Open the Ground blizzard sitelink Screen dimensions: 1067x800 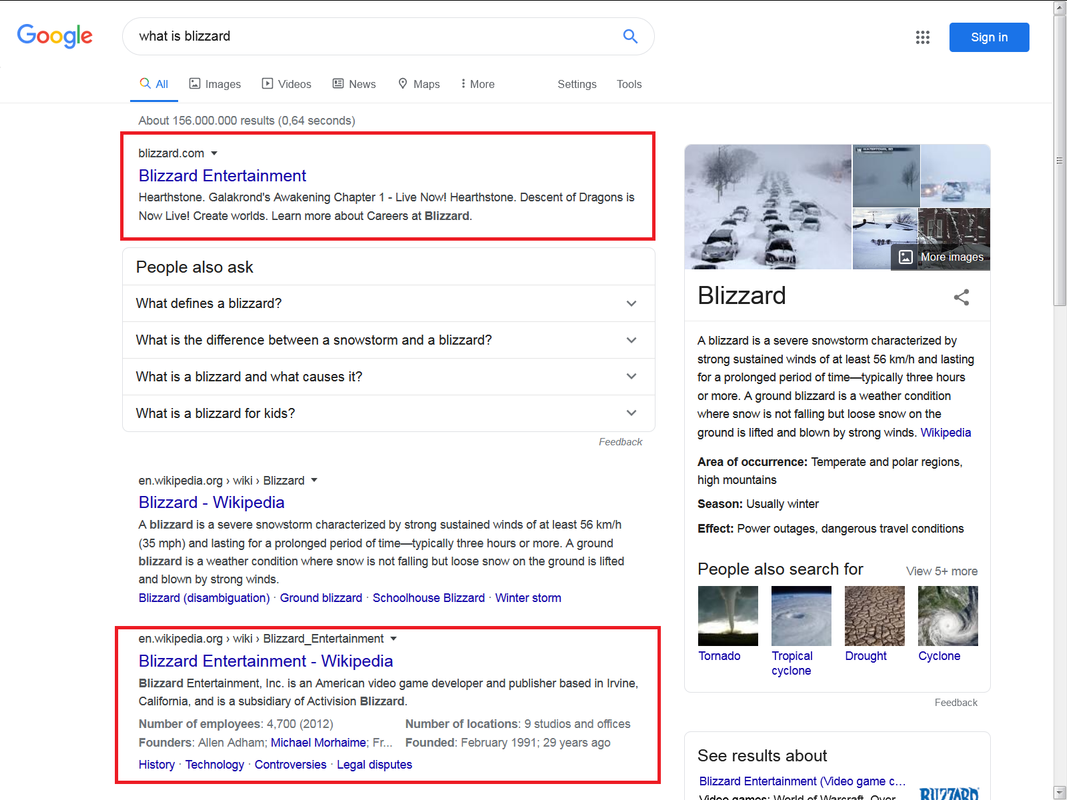coord(321,598)
